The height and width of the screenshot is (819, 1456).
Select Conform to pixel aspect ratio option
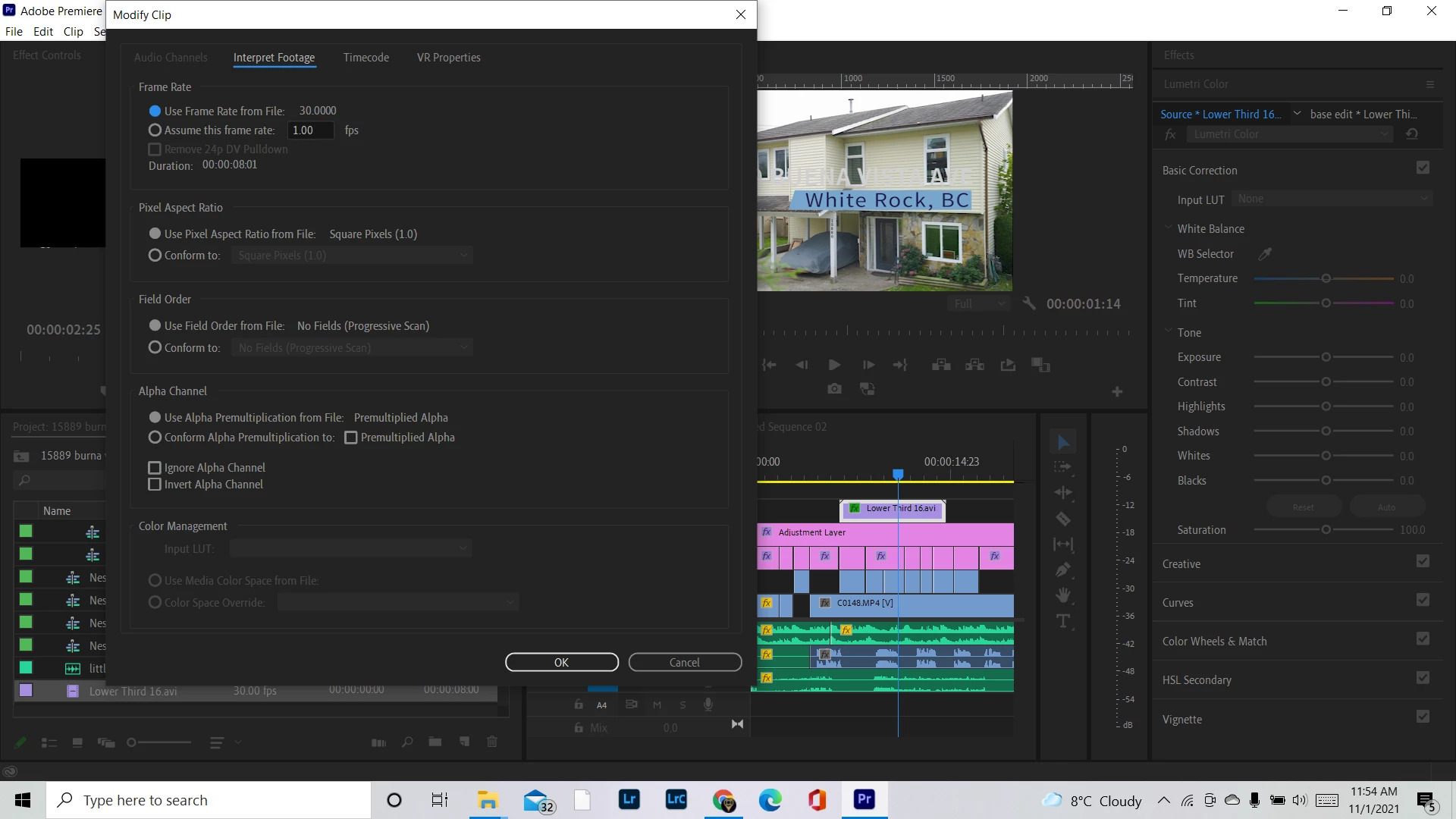click(x=155, y=256)
